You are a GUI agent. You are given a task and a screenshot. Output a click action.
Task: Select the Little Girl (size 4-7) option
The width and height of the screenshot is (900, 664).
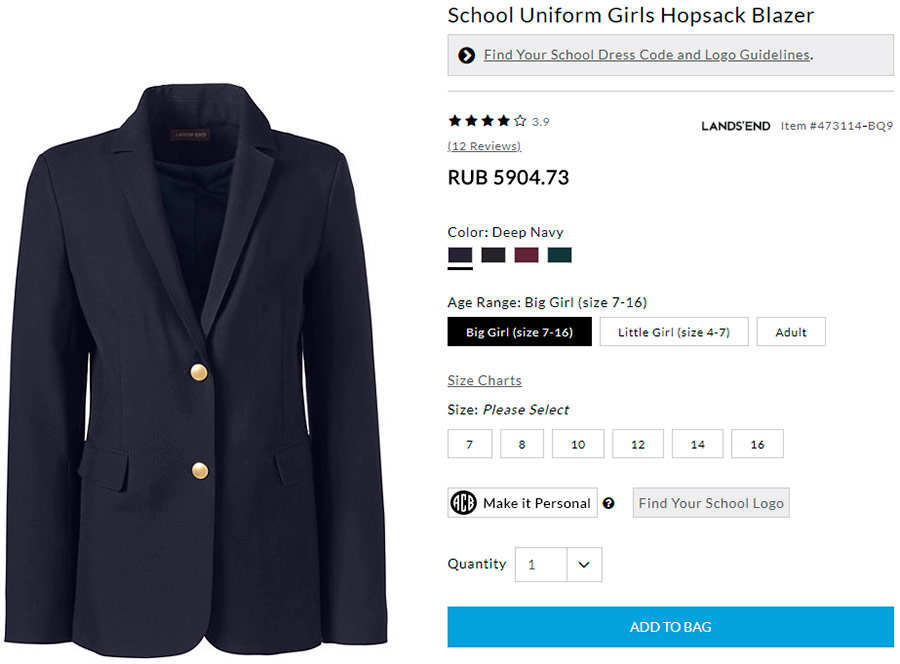point(674,331)
